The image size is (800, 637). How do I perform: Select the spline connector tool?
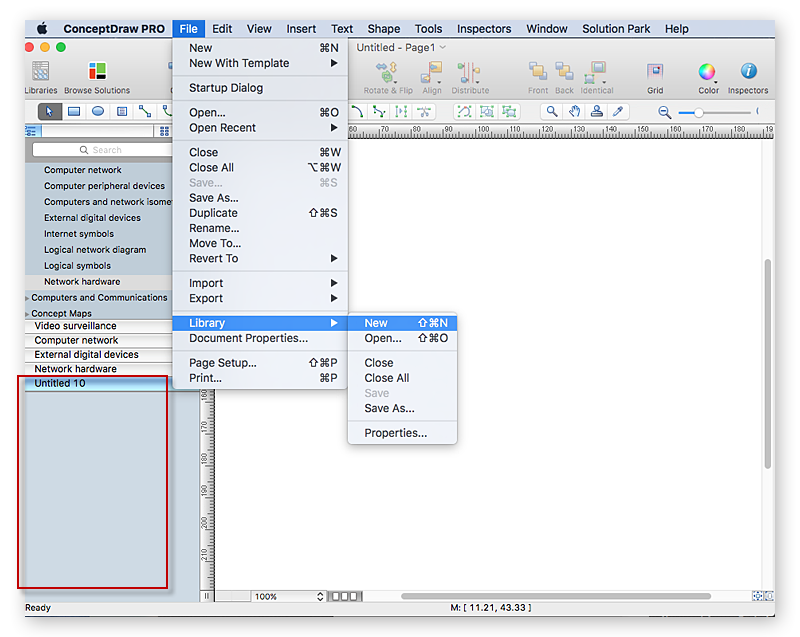379,111
